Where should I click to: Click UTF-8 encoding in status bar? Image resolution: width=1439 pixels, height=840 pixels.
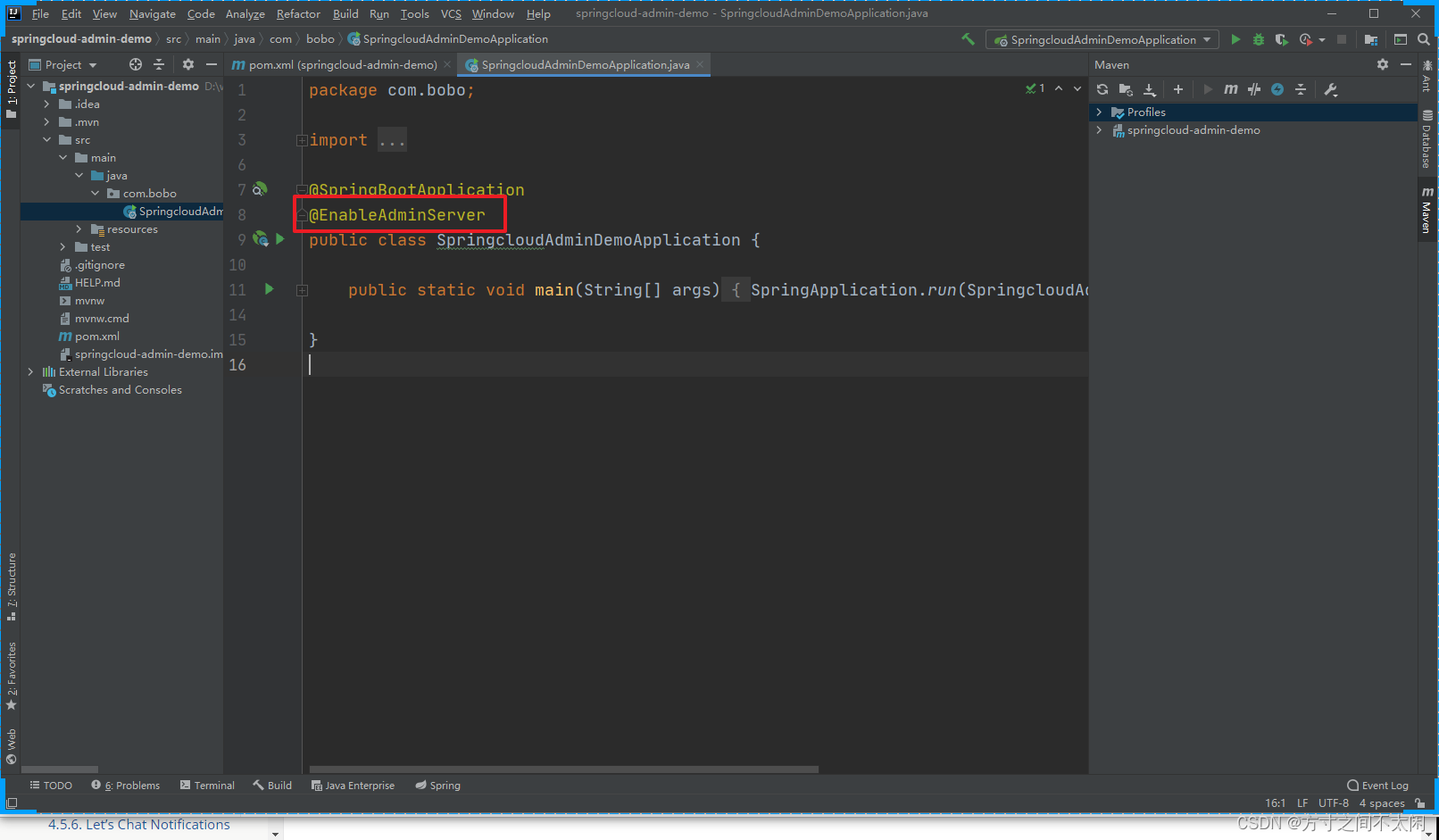pos(1334,803)
